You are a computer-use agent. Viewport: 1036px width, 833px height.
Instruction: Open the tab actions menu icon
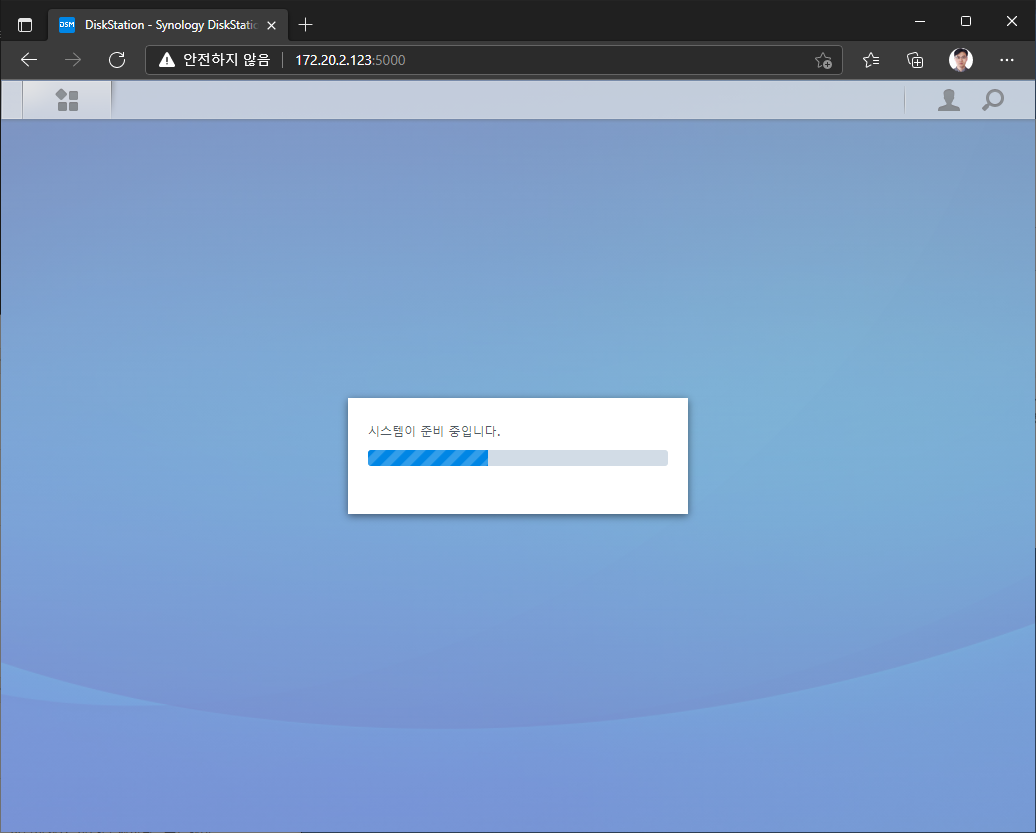[25, 25]
